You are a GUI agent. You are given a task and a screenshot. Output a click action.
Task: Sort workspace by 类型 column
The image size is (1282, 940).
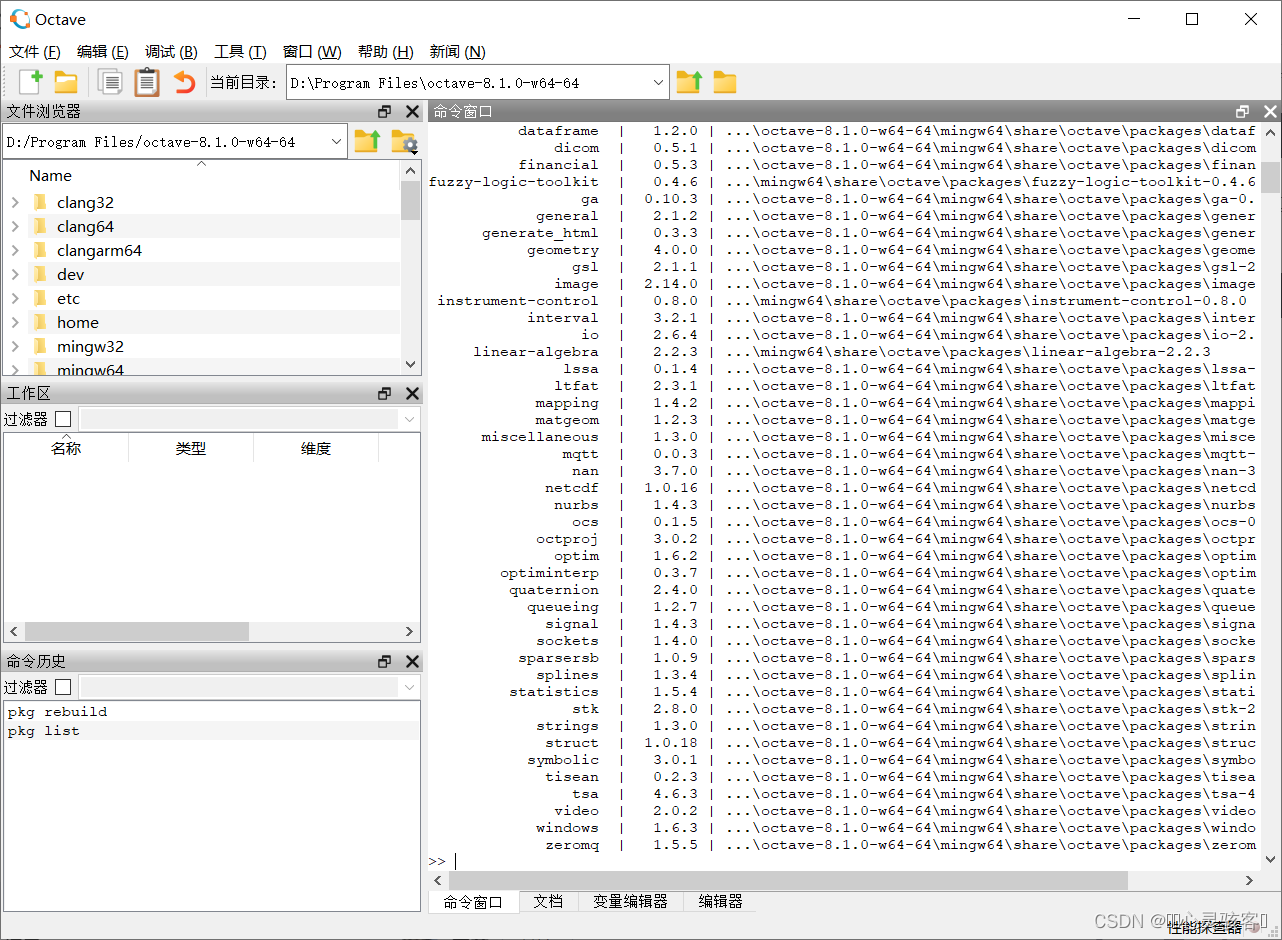click(x=191, y=449)
